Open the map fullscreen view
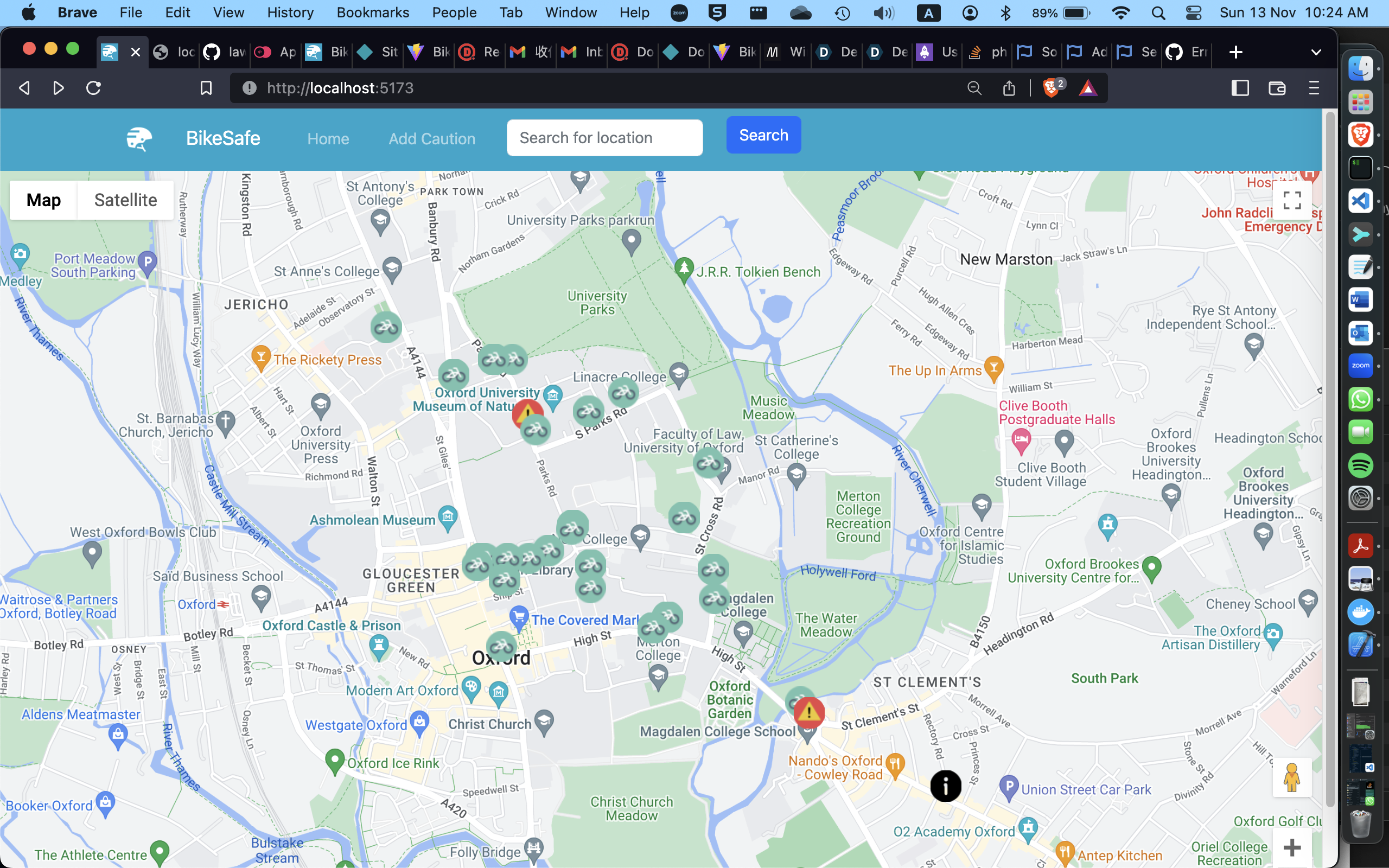 coord(1291,200)
